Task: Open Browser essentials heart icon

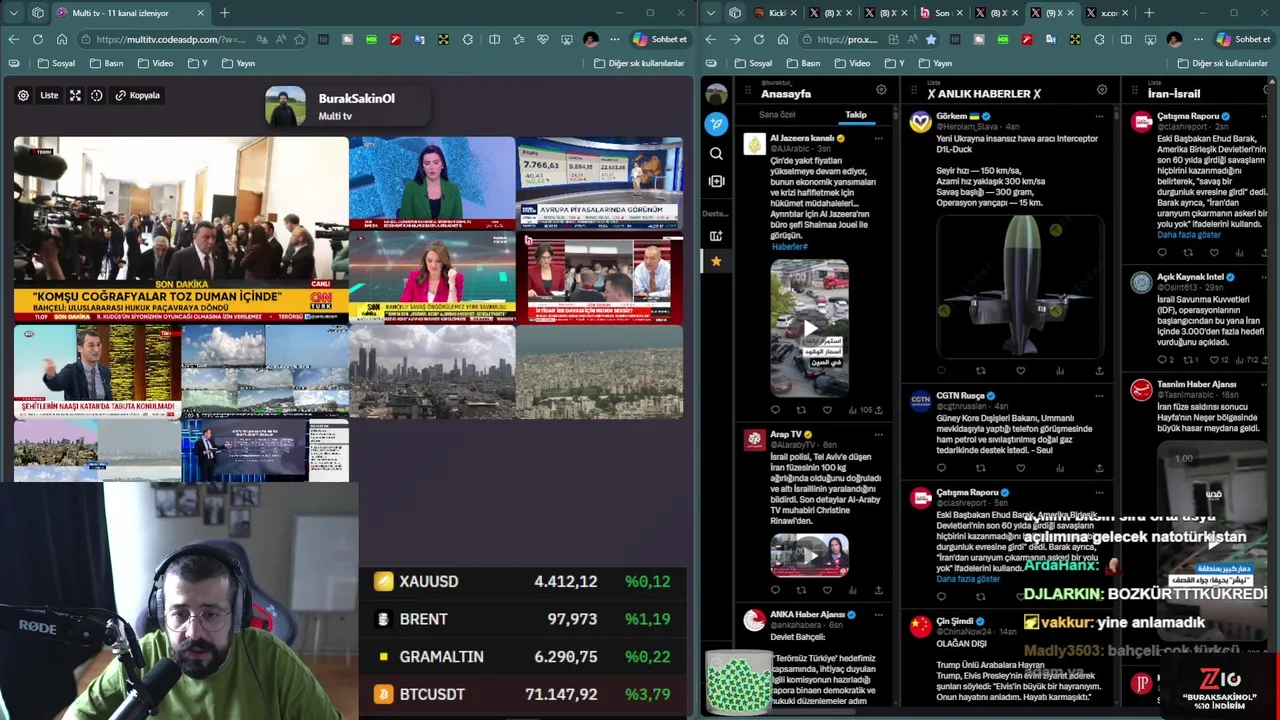Action: (542, 39)
